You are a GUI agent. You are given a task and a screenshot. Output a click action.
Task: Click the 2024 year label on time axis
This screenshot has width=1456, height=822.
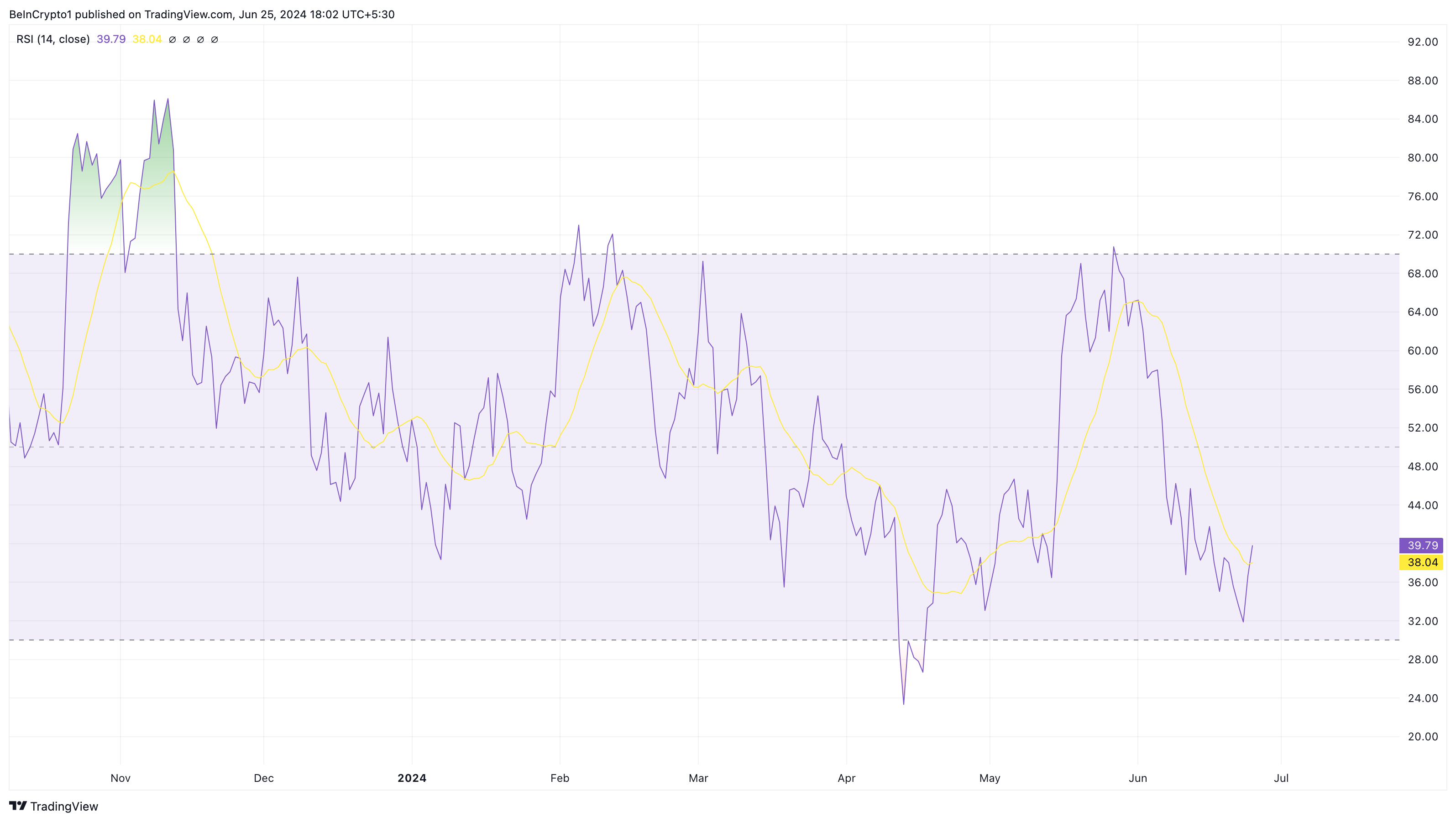[x=412, y=778]
